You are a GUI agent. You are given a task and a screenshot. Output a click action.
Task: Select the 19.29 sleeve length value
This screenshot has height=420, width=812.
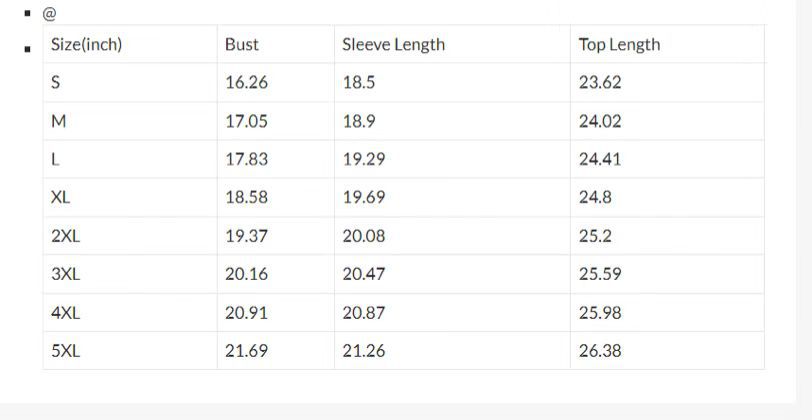pos(363,159)
